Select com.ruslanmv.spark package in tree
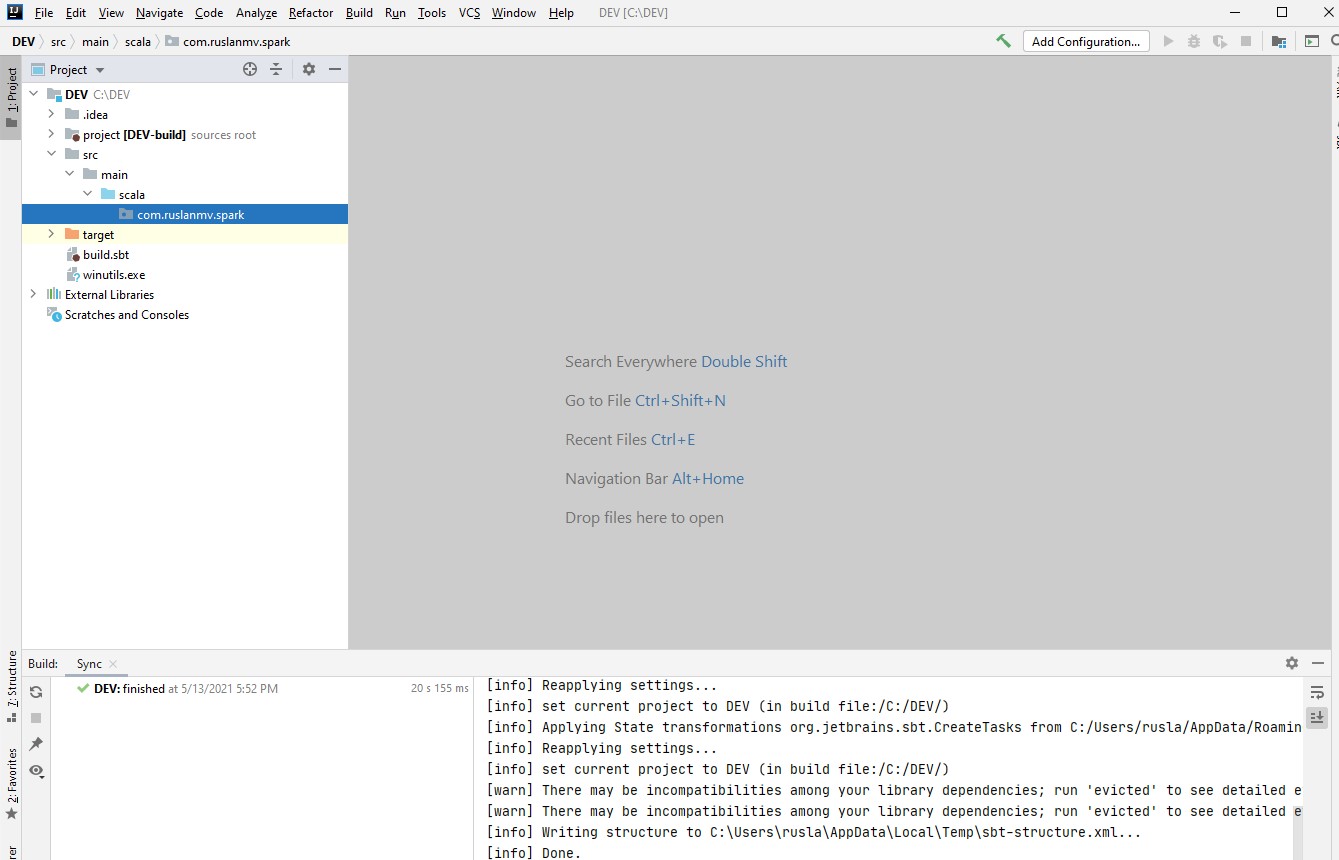The width and height of the screenshot is (1339, 860). point(185,214)
